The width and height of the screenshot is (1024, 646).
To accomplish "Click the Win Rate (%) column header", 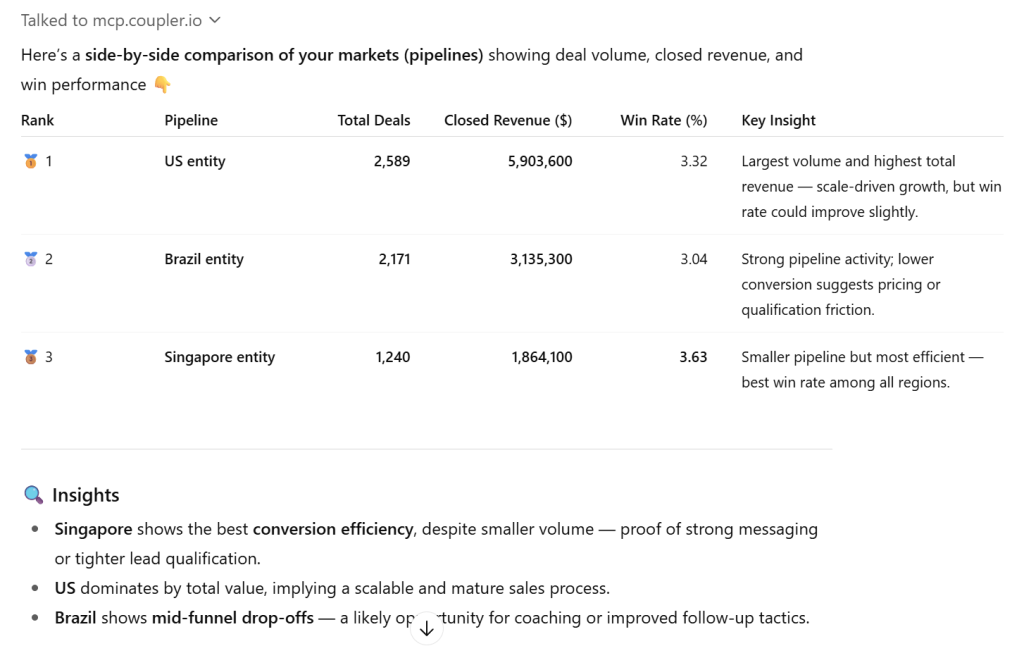I will pyautogui.click(x=664, y=120).
